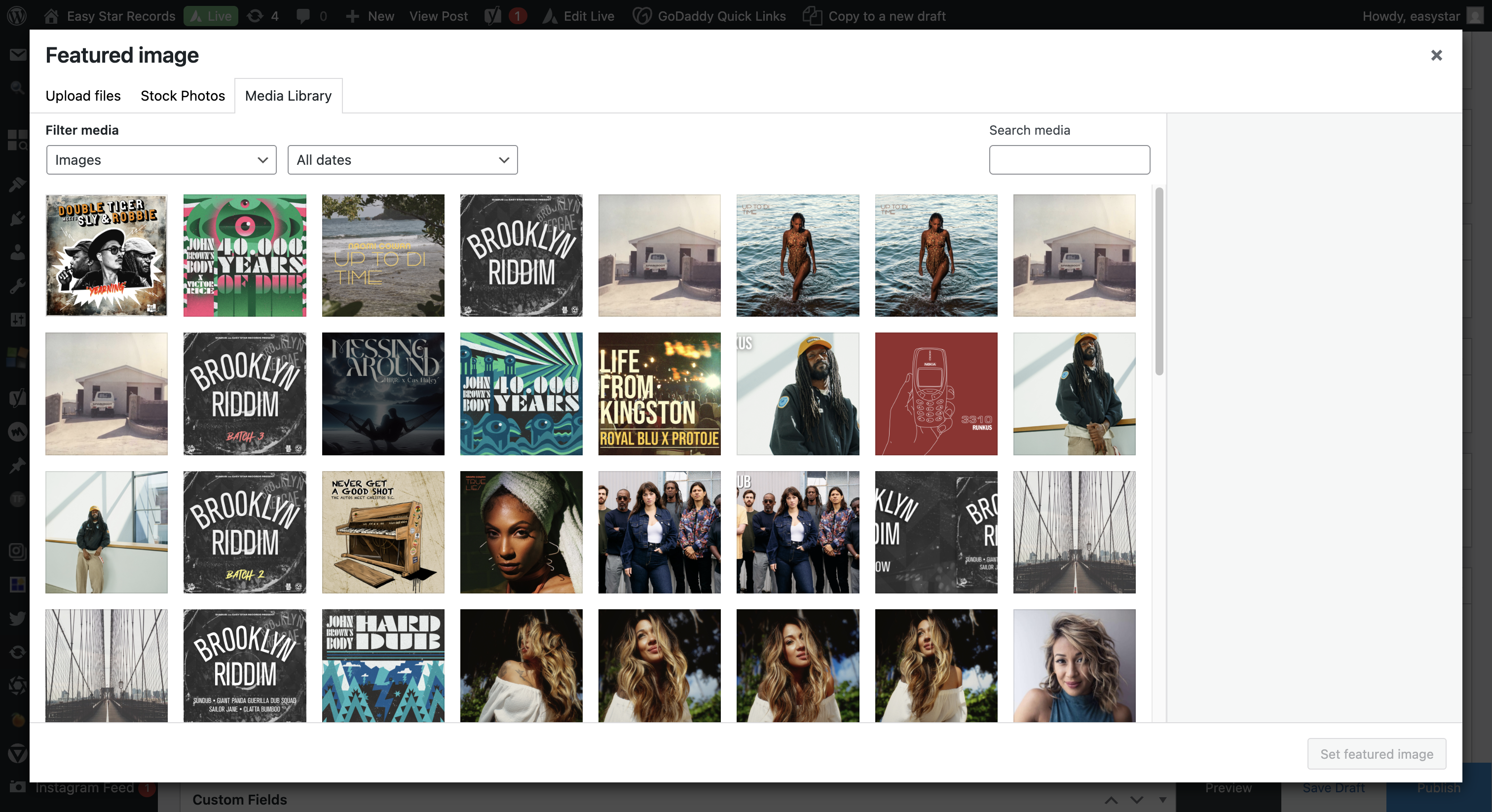Viewport: 1492px width, 812px height.
Task: Click the Yoast SEO icon in admin bar
Action: click(493, 16)
